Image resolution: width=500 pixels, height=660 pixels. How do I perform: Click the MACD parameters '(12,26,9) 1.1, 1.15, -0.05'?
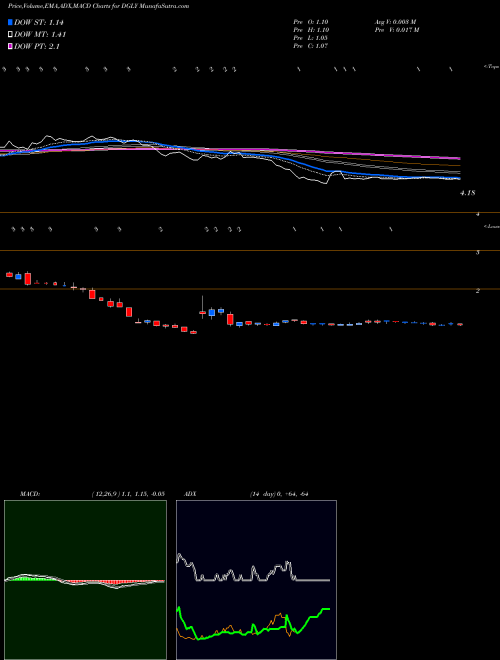click(128, 494)
